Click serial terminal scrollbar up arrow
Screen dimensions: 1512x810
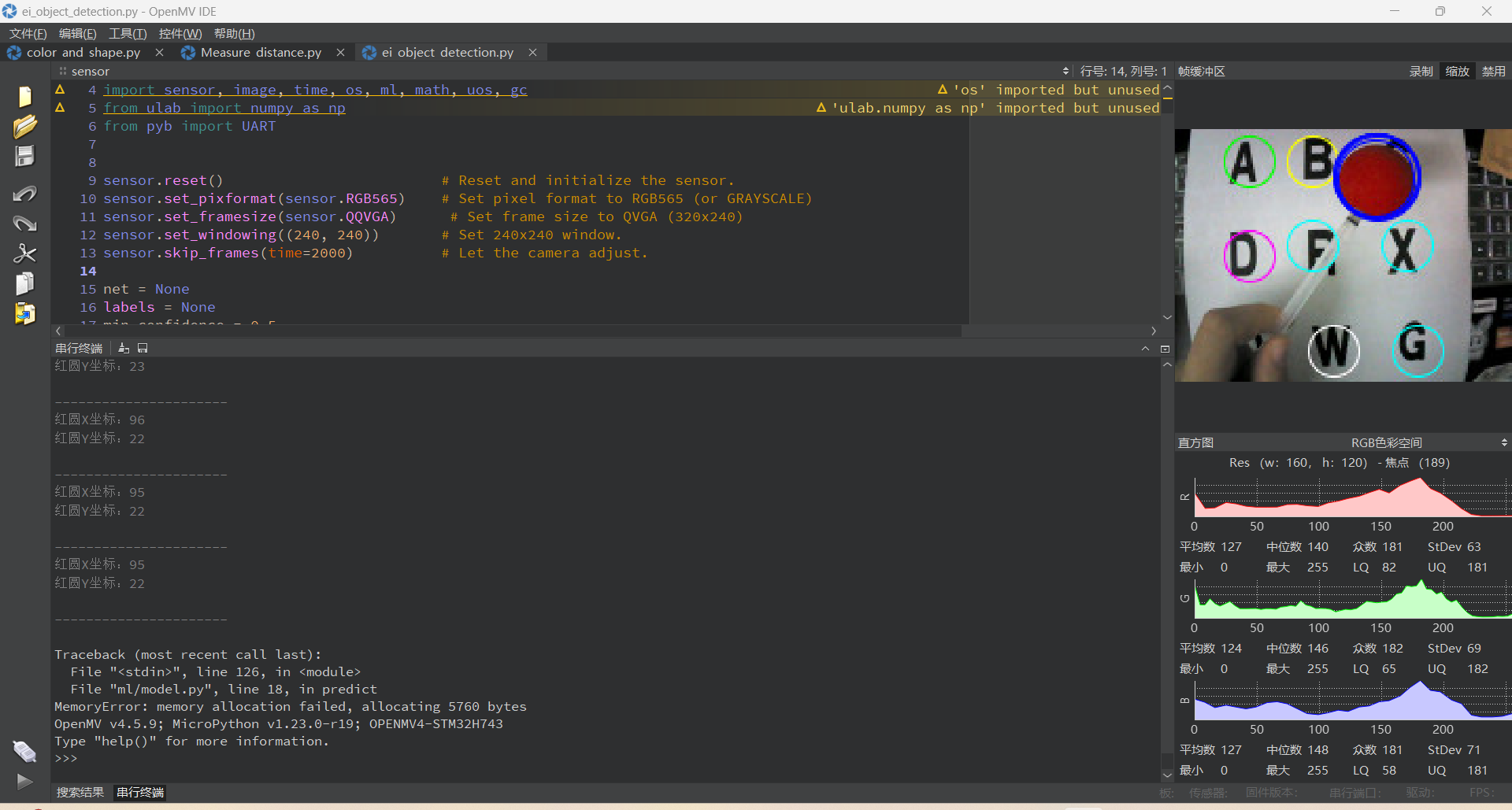click(x=1168, y=364)
